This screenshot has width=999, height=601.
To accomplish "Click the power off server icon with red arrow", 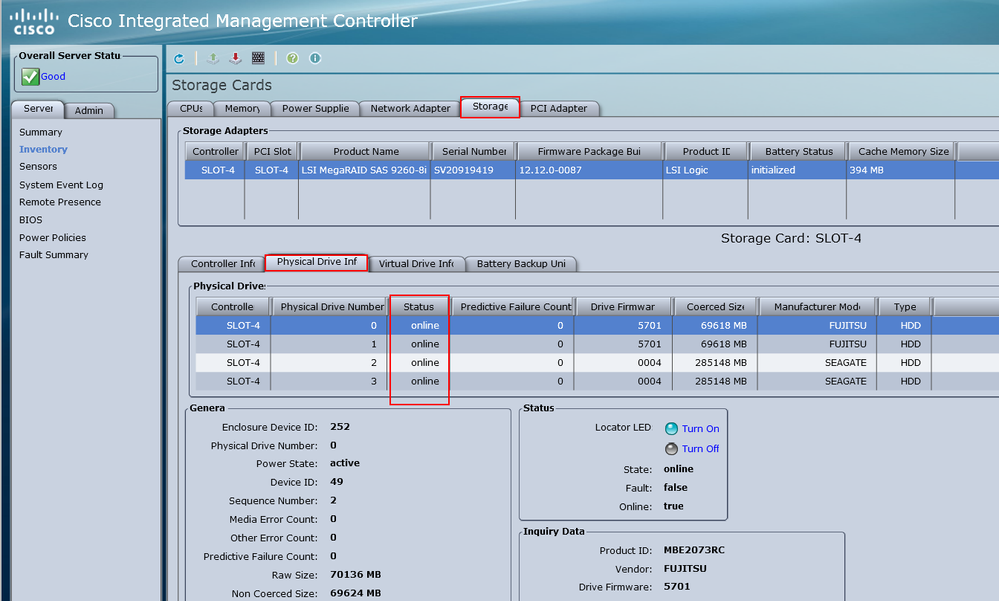I will coord(235,58).
